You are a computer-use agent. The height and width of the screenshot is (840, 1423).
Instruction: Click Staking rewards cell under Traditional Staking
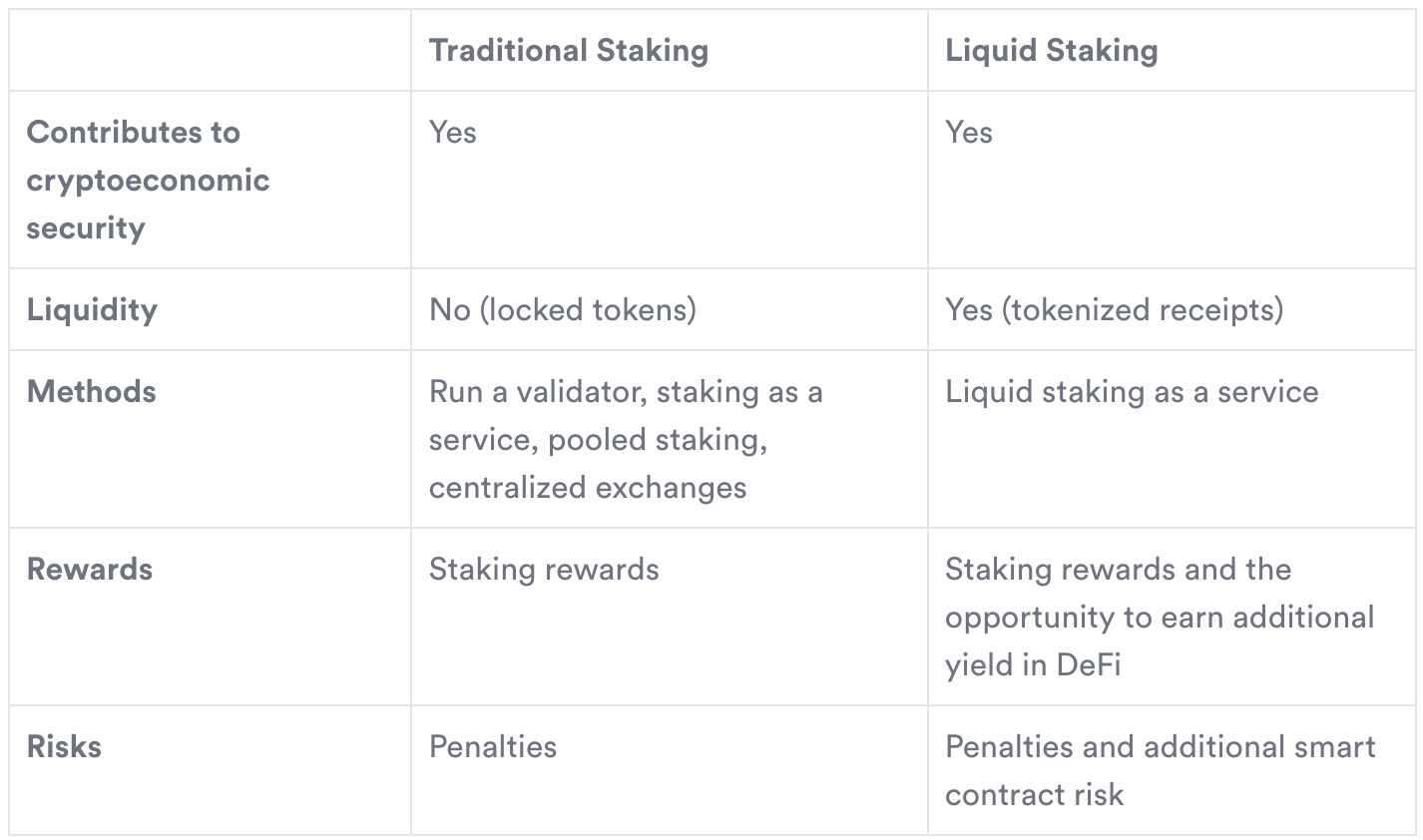coord(544,569)
